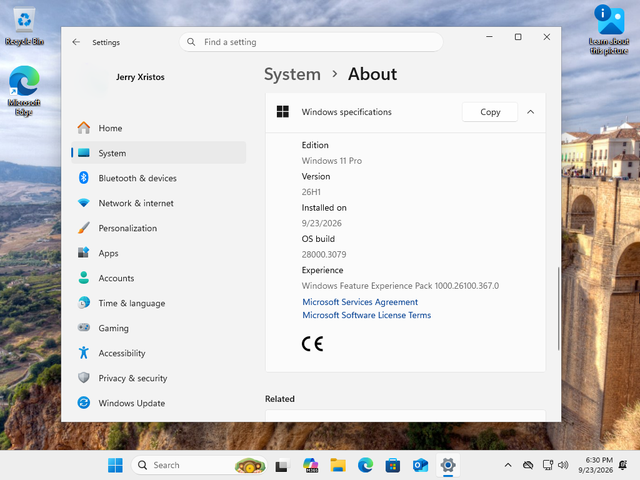The width and height of the screenshot is (640, 480).
Task: Open Network & internet settings
Action: tap(158, 203)
